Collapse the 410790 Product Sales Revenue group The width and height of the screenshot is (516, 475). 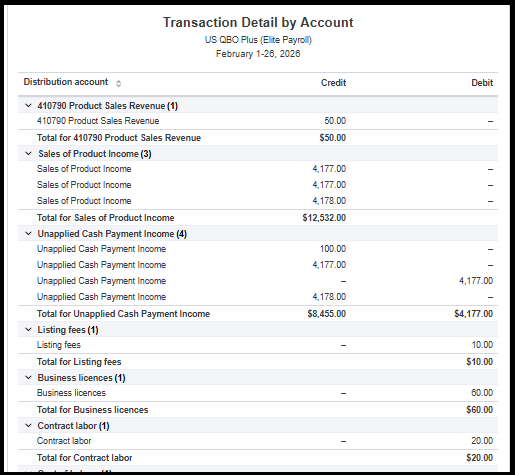pyautogui.click(x=28, y=106)
